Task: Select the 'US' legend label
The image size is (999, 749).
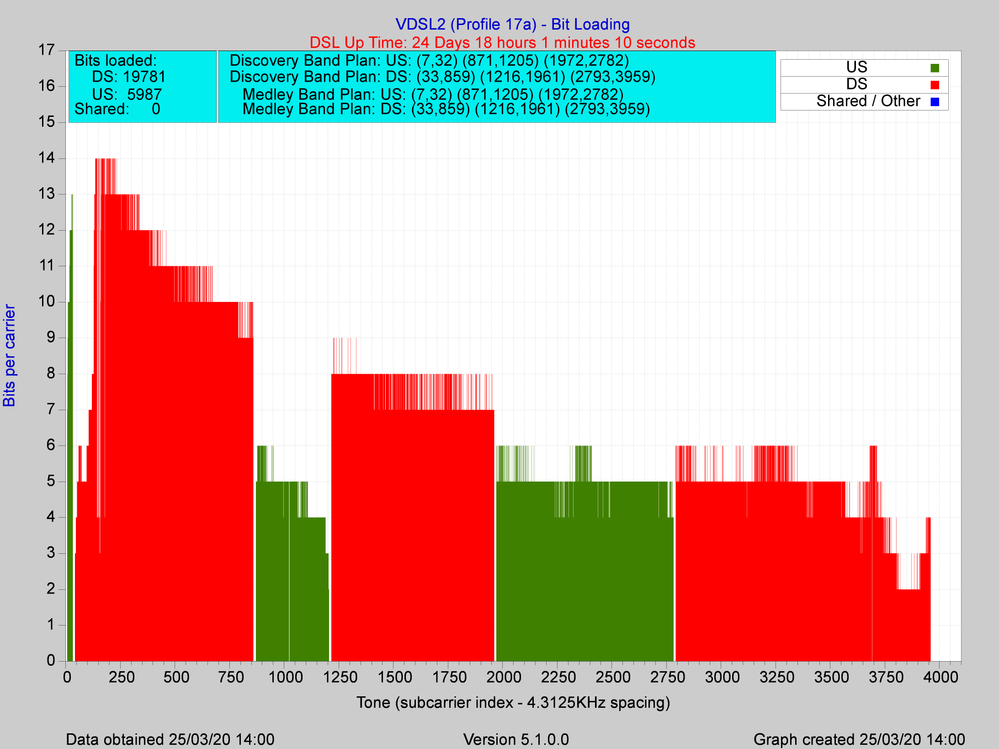Action: [x=857, y=67]
